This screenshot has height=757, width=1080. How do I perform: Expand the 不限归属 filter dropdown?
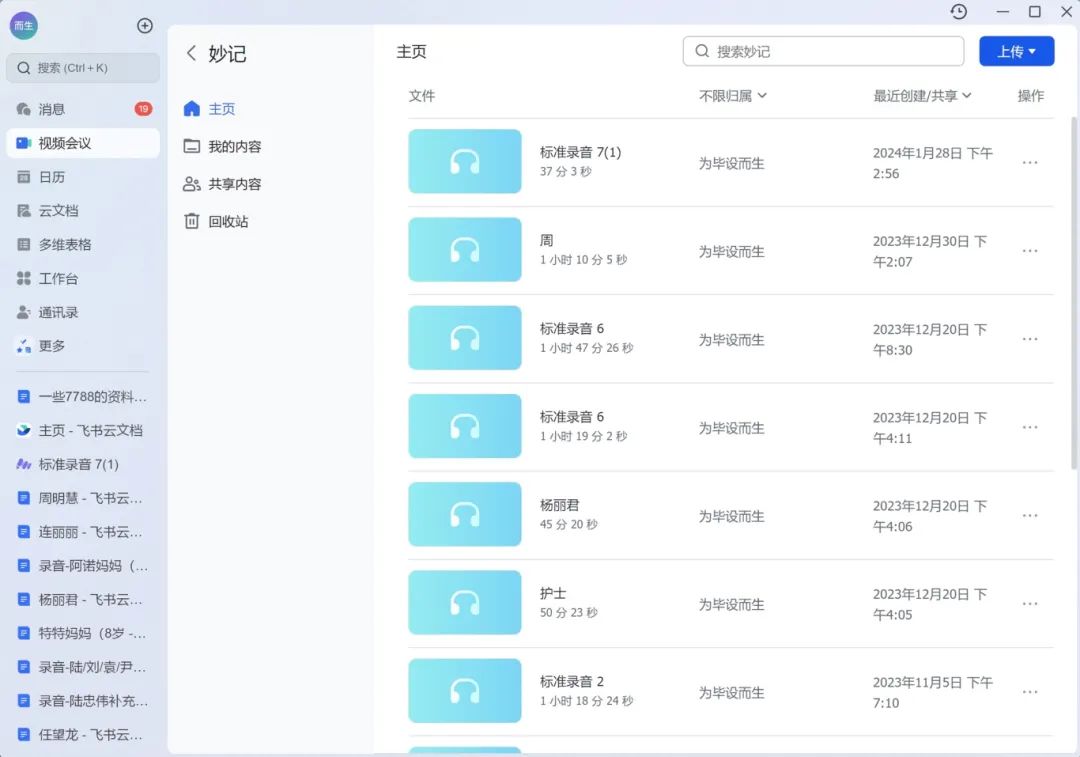pyautogui.click(x=733, y=96)
